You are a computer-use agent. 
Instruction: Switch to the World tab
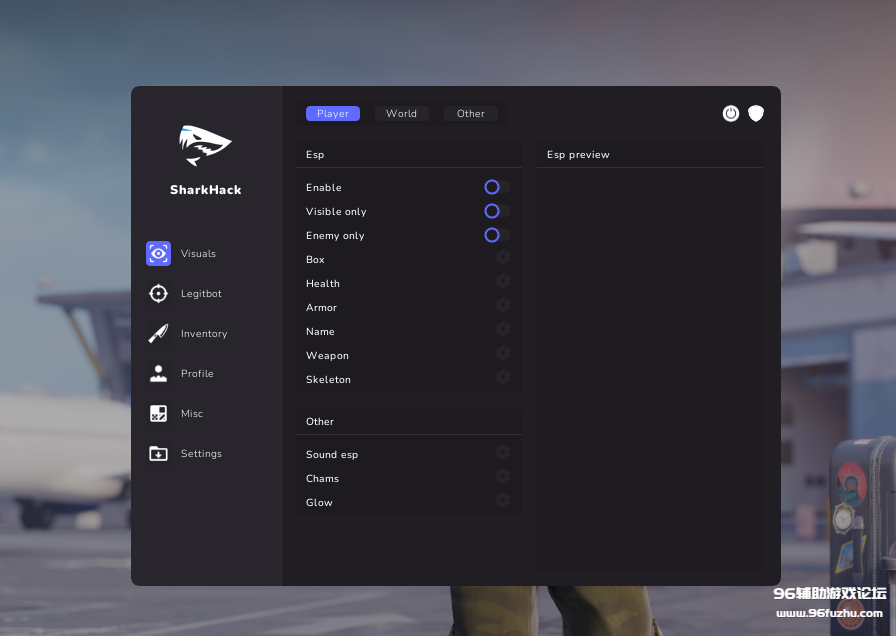tap(401, 114)
